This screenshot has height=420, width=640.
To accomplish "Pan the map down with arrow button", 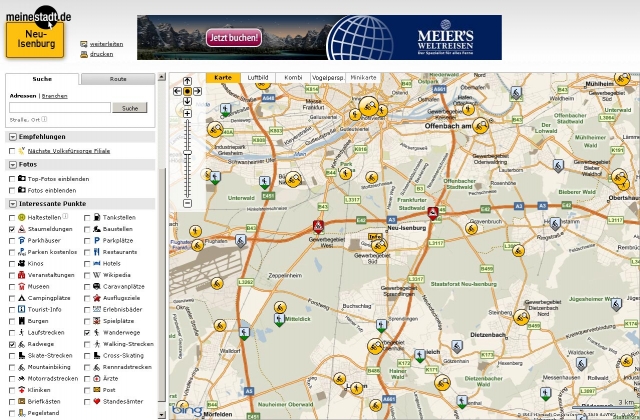I will pyautogui.click(x=187, y=101).
